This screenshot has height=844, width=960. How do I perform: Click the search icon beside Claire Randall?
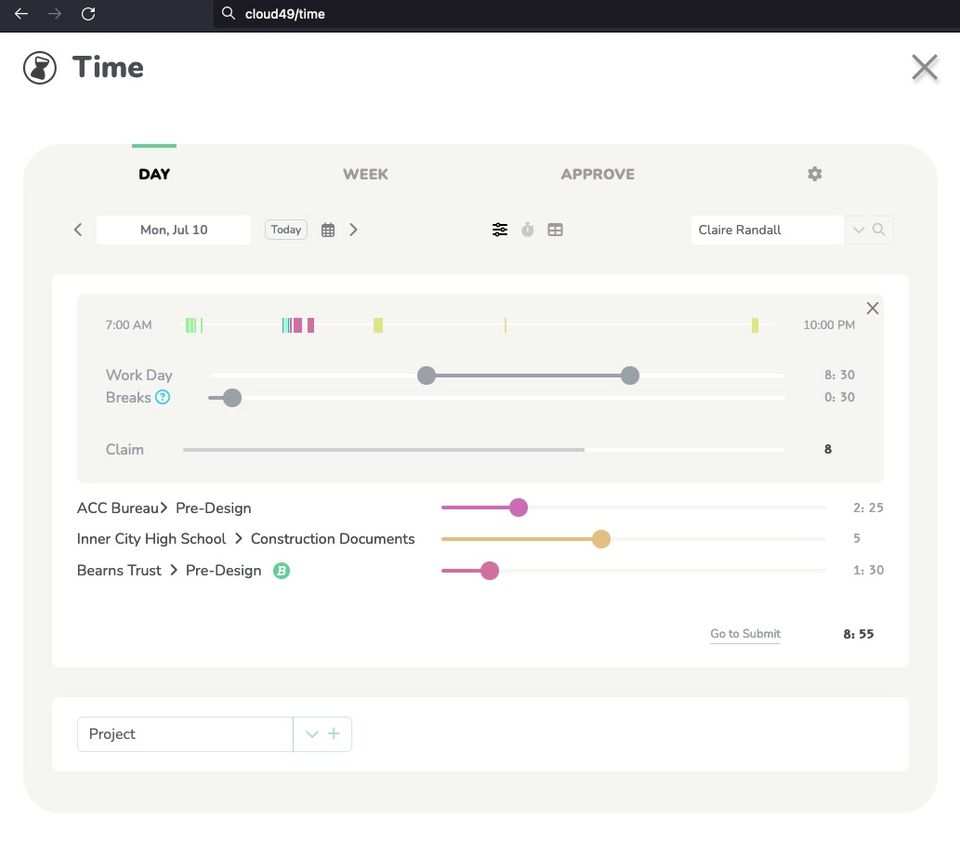[879, 230]
